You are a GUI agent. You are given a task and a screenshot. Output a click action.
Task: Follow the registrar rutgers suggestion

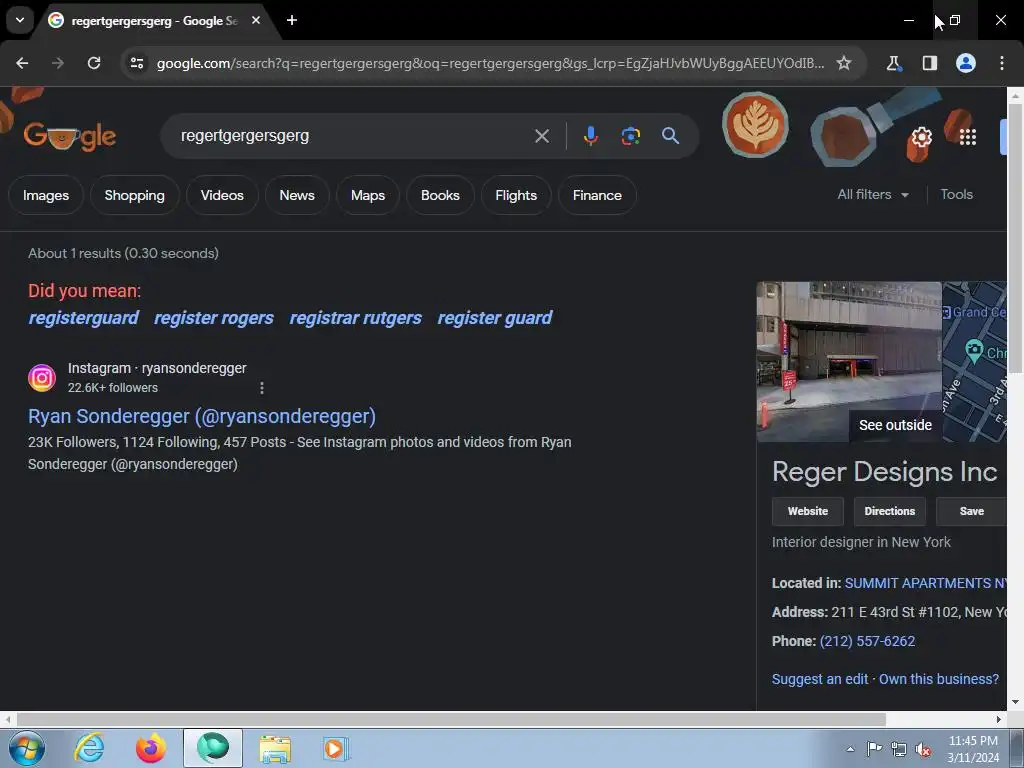355,318
